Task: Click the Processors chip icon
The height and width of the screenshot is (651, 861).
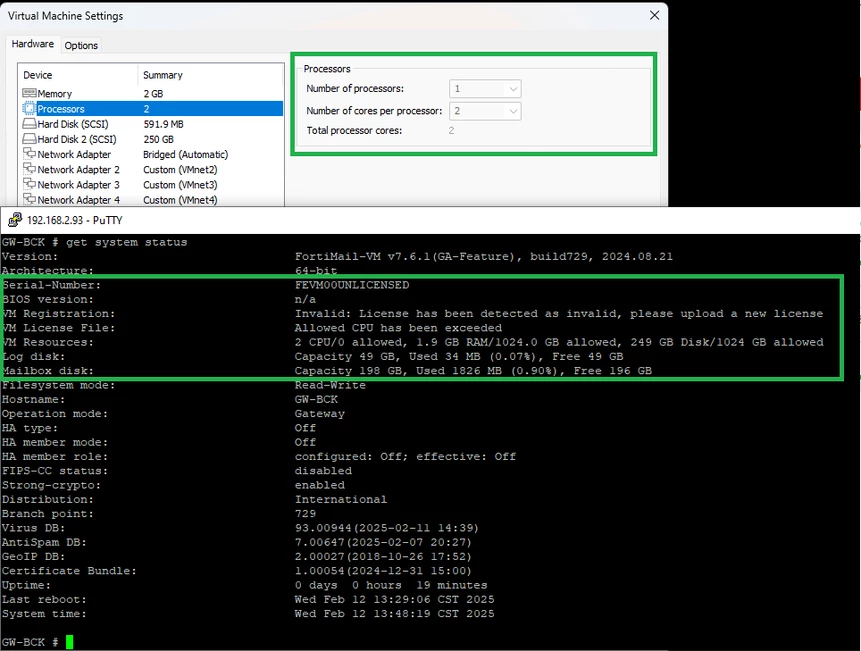Action: (x=29, y=109)
